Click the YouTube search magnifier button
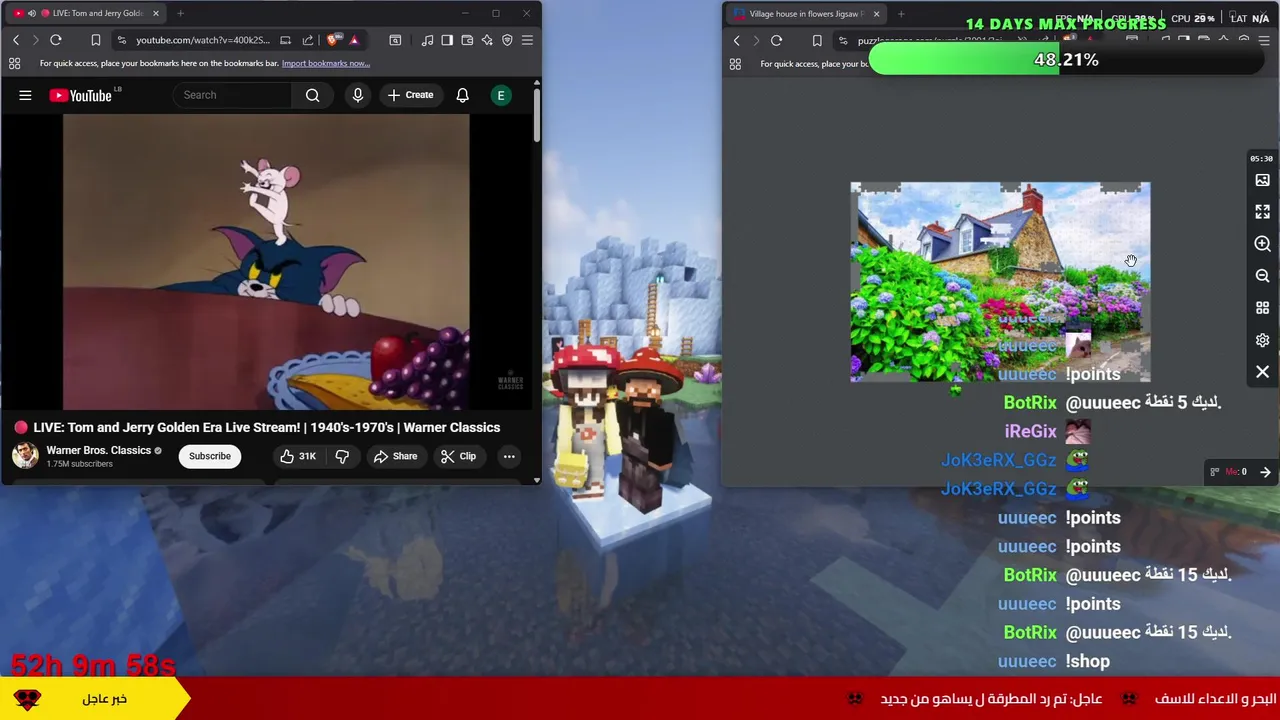The height and width of the screenshot is (720, 1280). click(x=313, y=95)
